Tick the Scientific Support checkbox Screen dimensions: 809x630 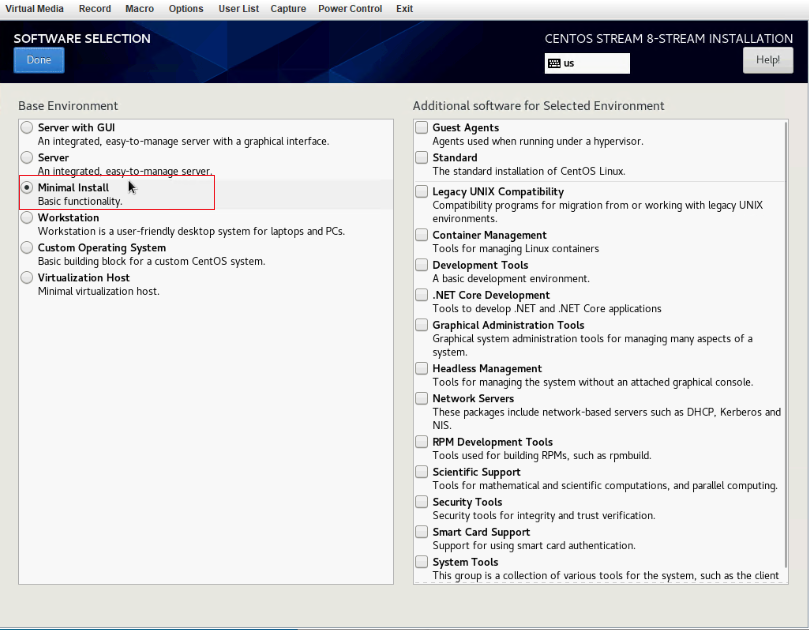pos(422,471)
